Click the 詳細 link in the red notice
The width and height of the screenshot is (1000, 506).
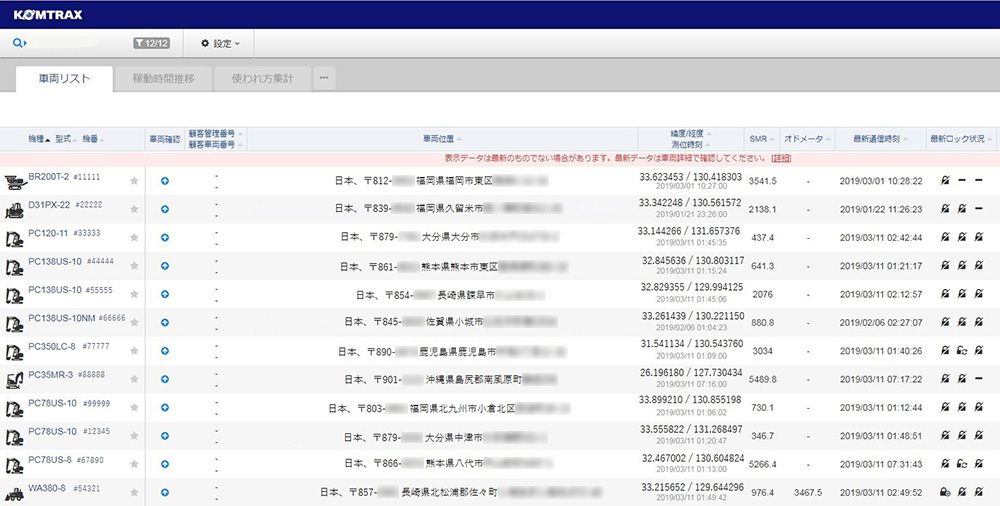coord(781,158)
